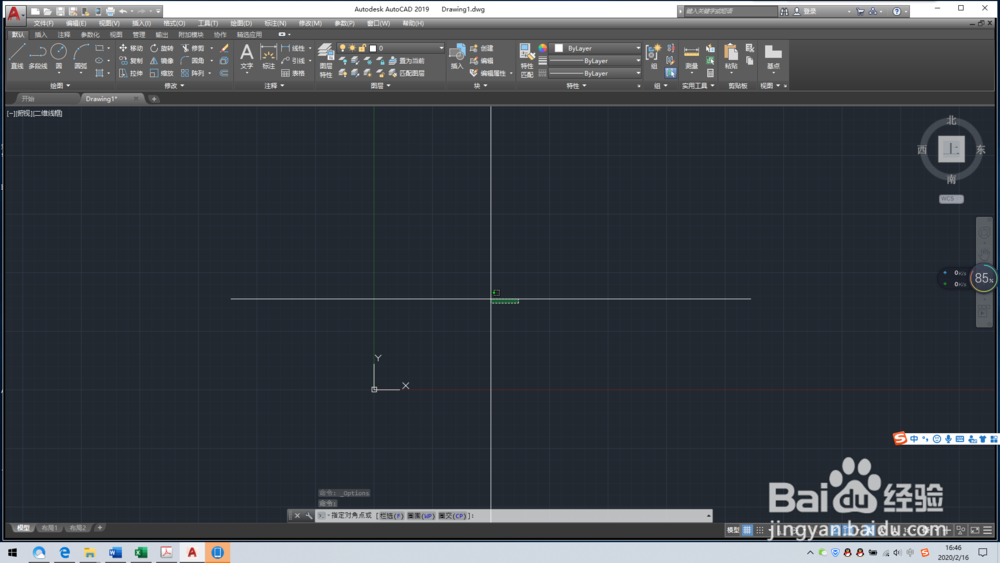Open the lineweight ByLayer dropdown
The width and height of the screenshot is (1000, 563).
pos(594,61)
